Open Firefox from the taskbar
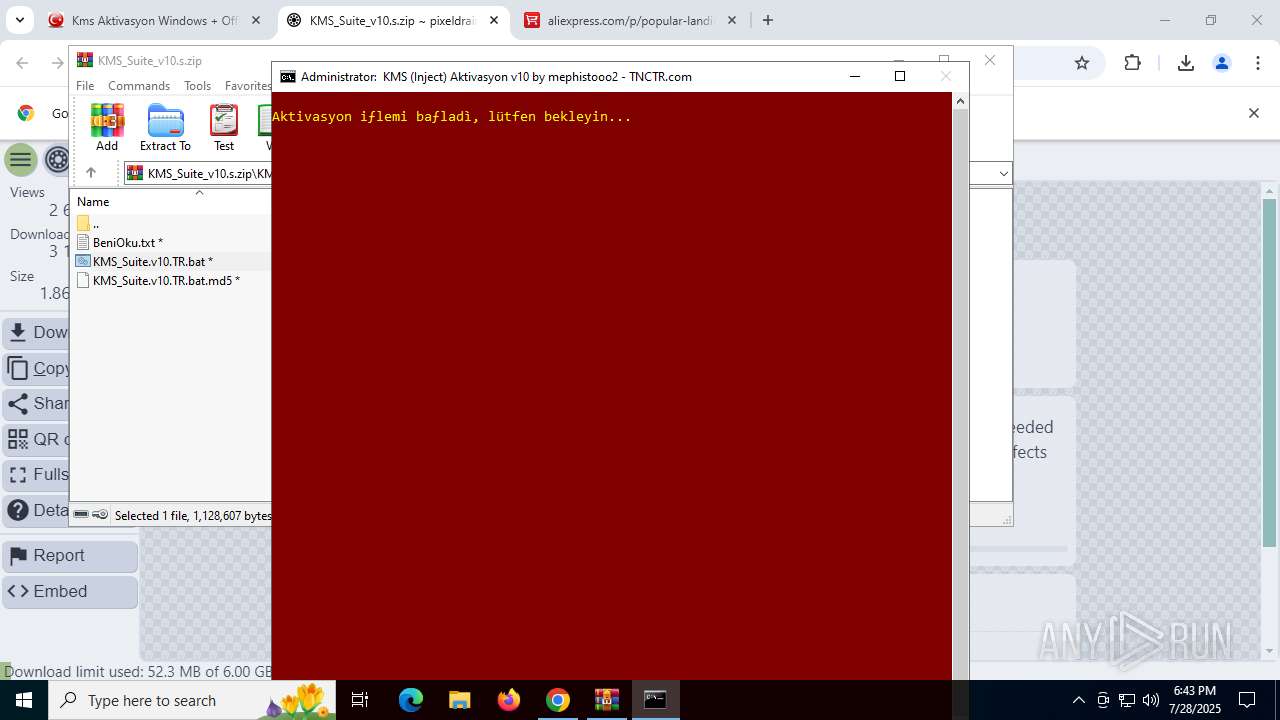The width and height of the screenshot is (1280, 720). 509,700
